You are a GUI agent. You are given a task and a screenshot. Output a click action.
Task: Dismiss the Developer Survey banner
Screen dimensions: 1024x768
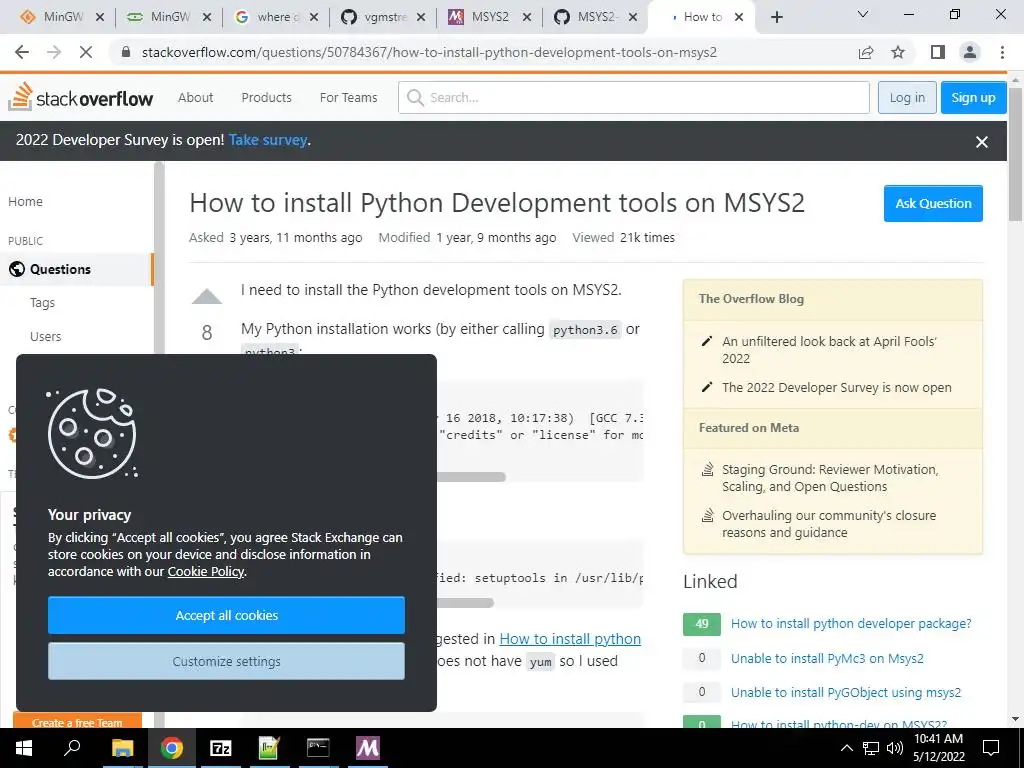click(x=982, y=142)
